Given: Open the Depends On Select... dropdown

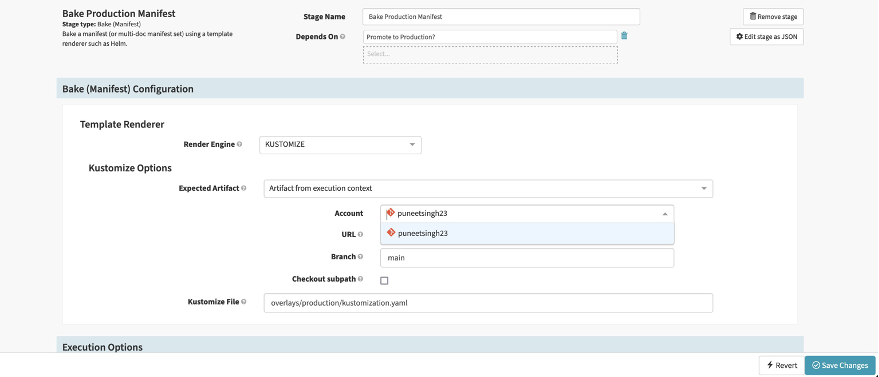Looking at the screenshot, I should pos(490,55).
